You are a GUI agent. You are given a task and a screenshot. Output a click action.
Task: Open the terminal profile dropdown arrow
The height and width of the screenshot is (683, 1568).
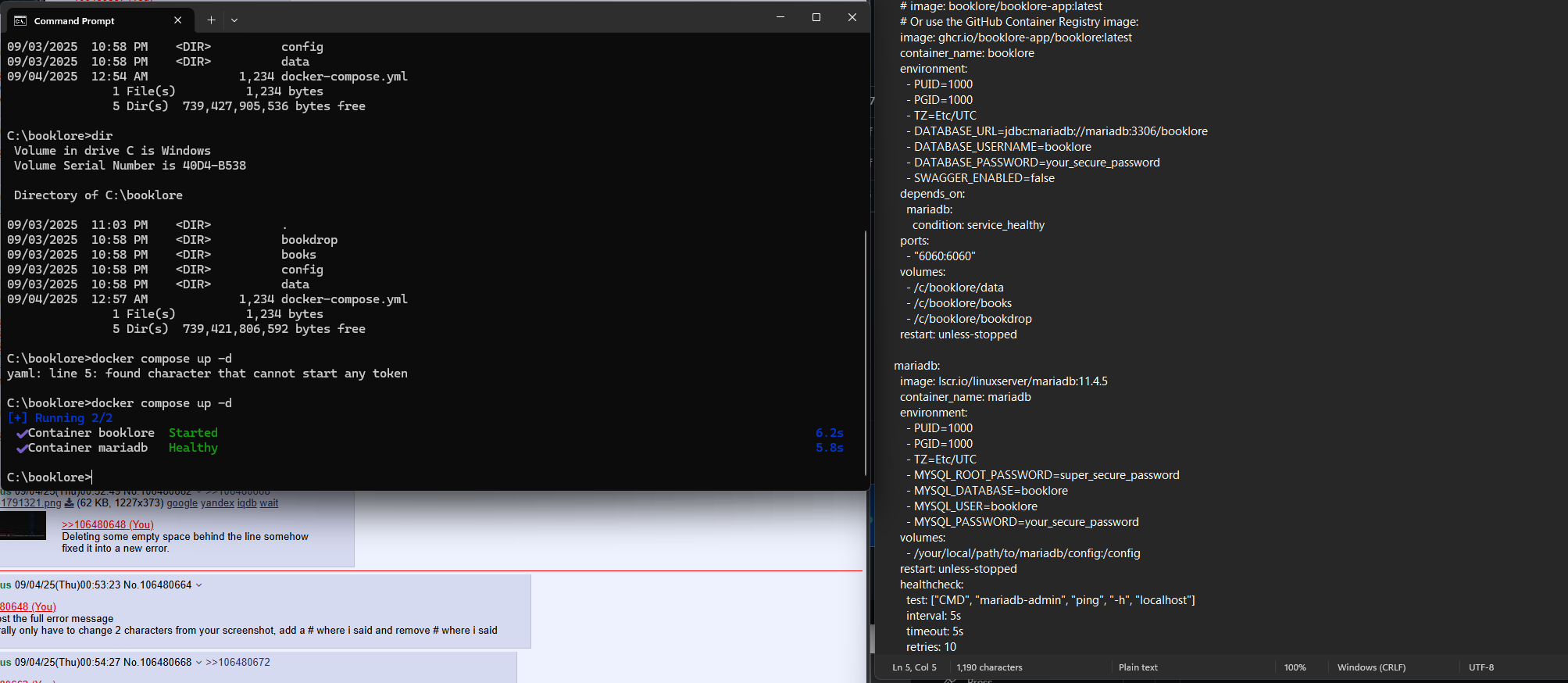point(234,20)
